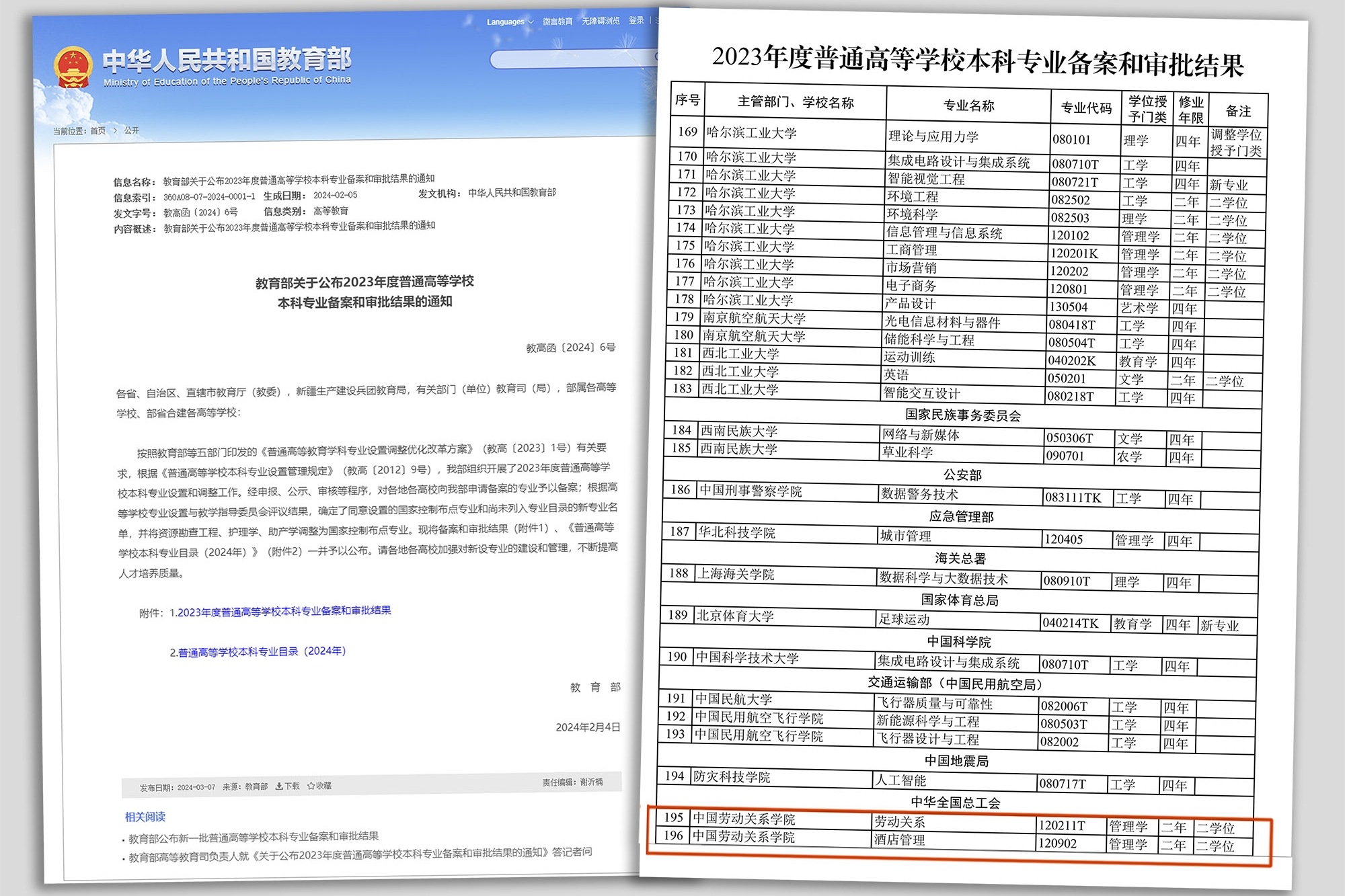The width and height of the screenshot is (1345, 896).
Task: Click the download (下载) icon
Action: 279,786
